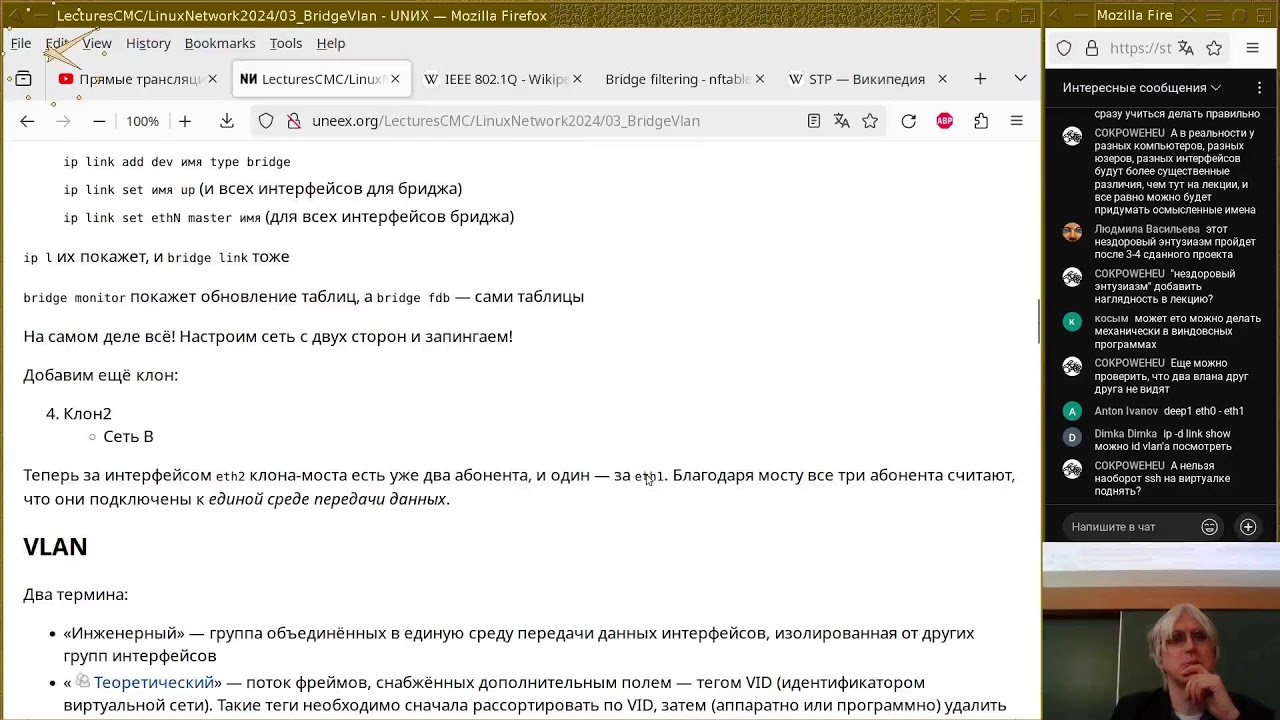Reload the current page
Viewport: 1280px width, 720px height.
click(908, 121)
